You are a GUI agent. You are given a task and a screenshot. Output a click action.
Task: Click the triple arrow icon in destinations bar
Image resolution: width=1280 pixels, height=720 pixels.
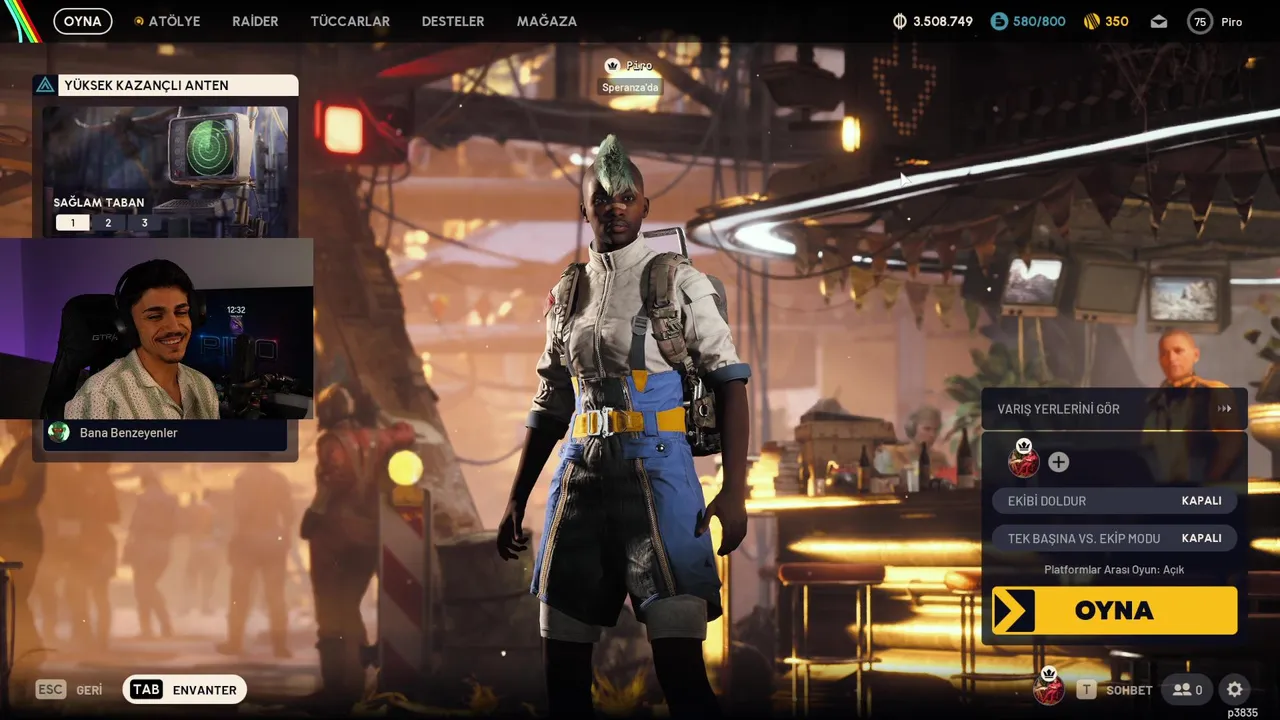[x=1224, y=409]
